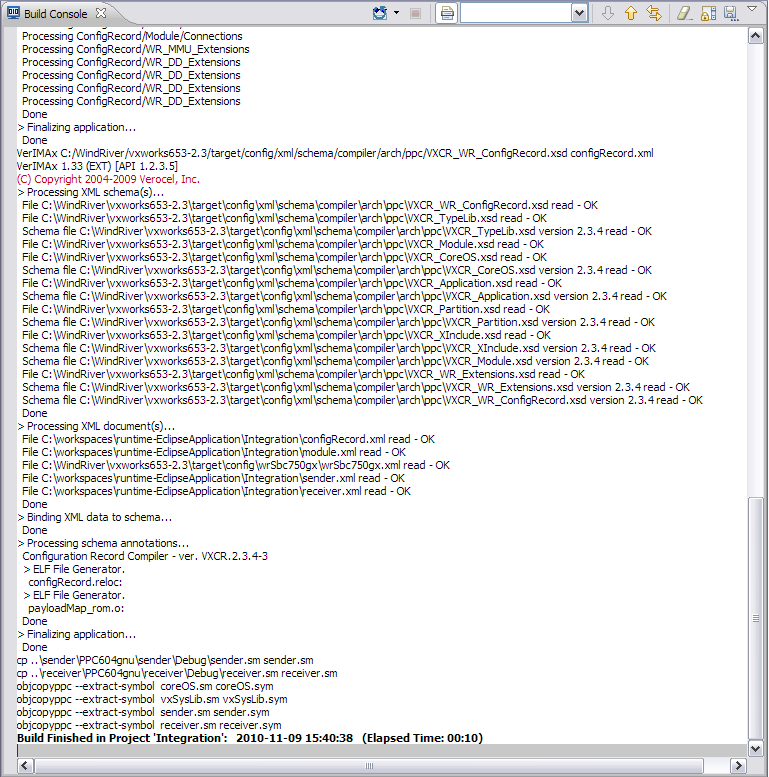Click the Integration\receiver.xml read - OK line
This screenshot has height=777, width=769.
(217, 491)
